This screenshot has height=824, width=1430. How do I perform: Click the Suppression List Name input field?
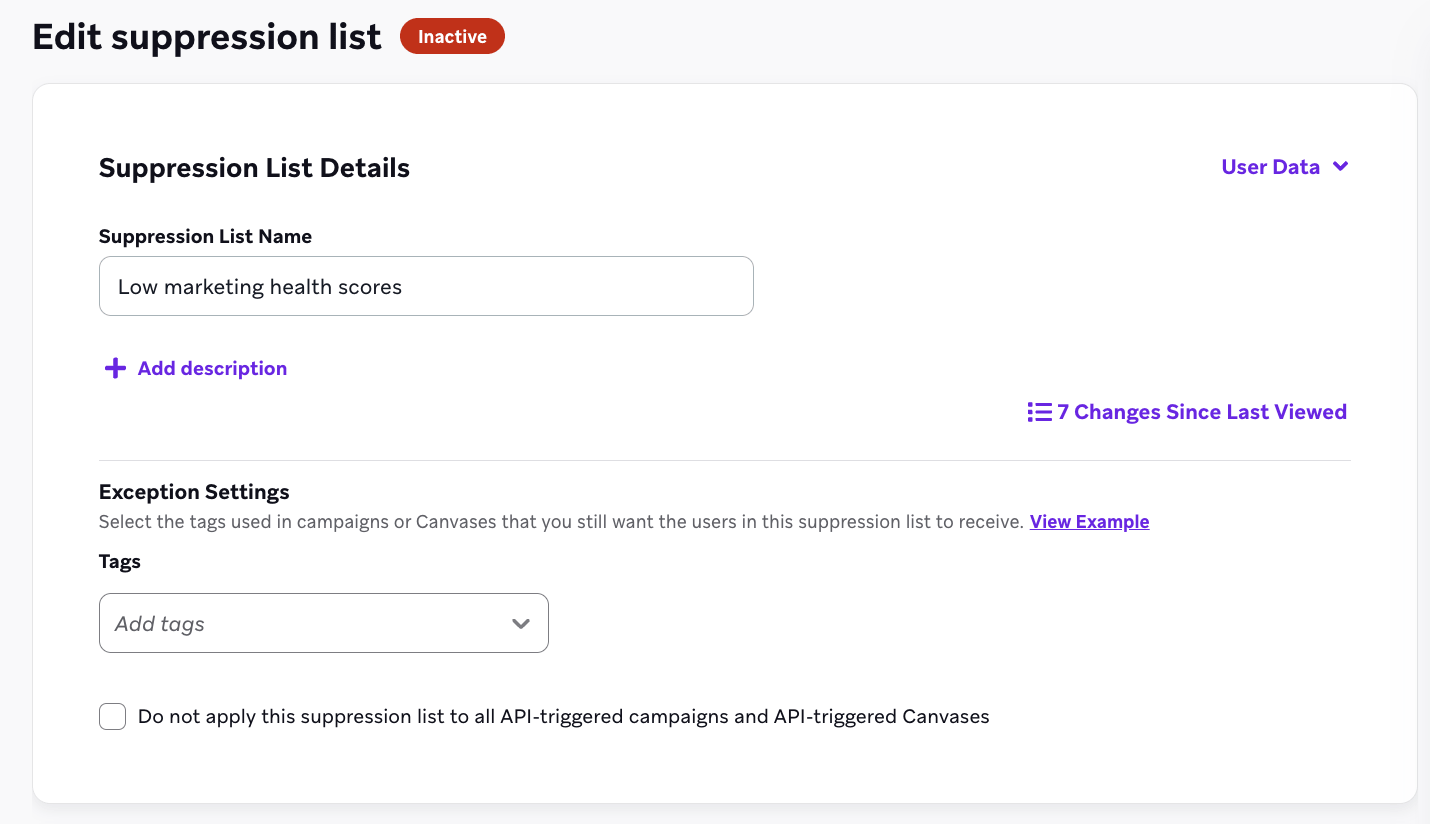pos(426,286)
